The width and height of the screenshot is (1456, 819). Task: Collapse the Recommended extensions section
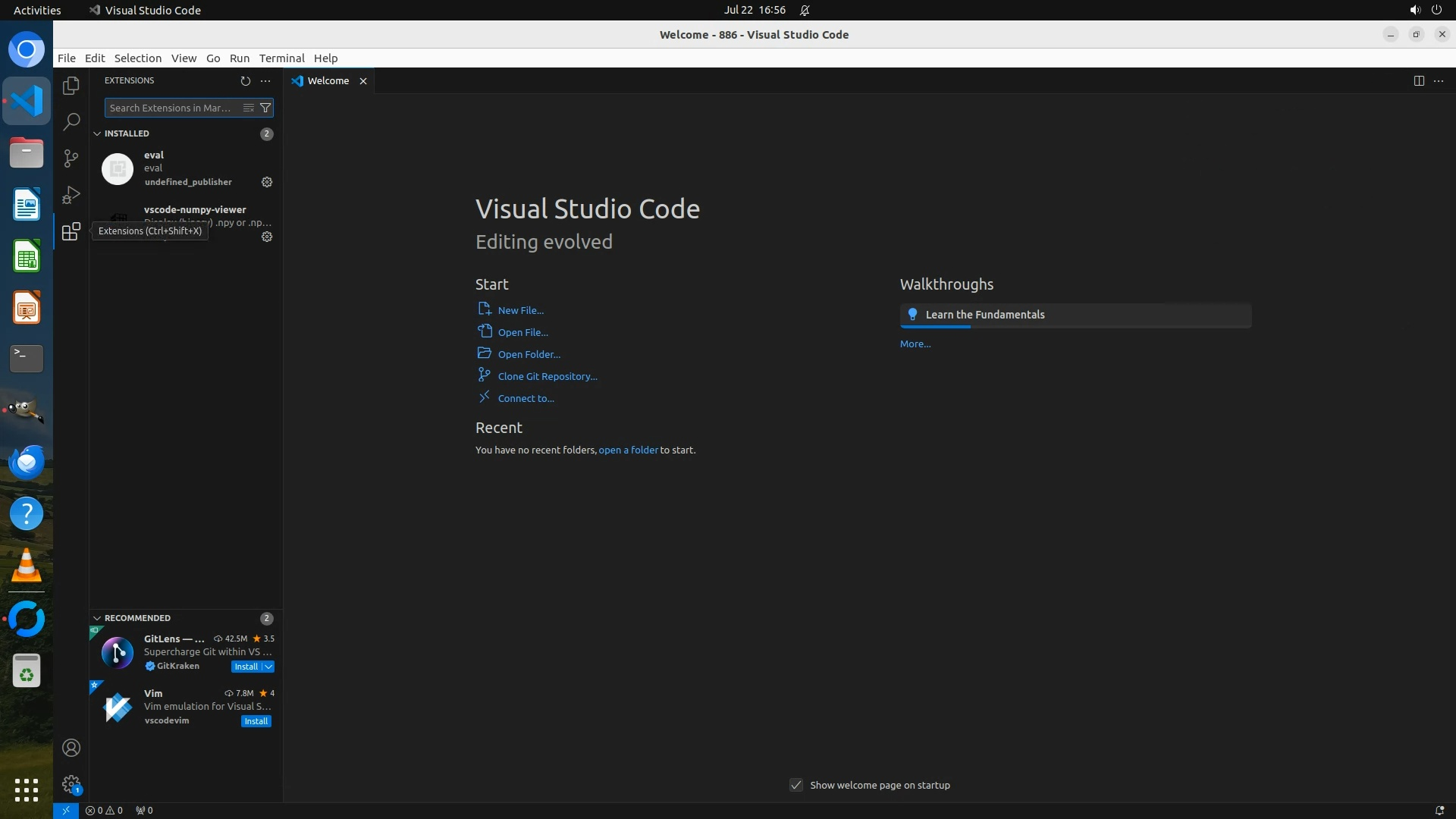97,618
